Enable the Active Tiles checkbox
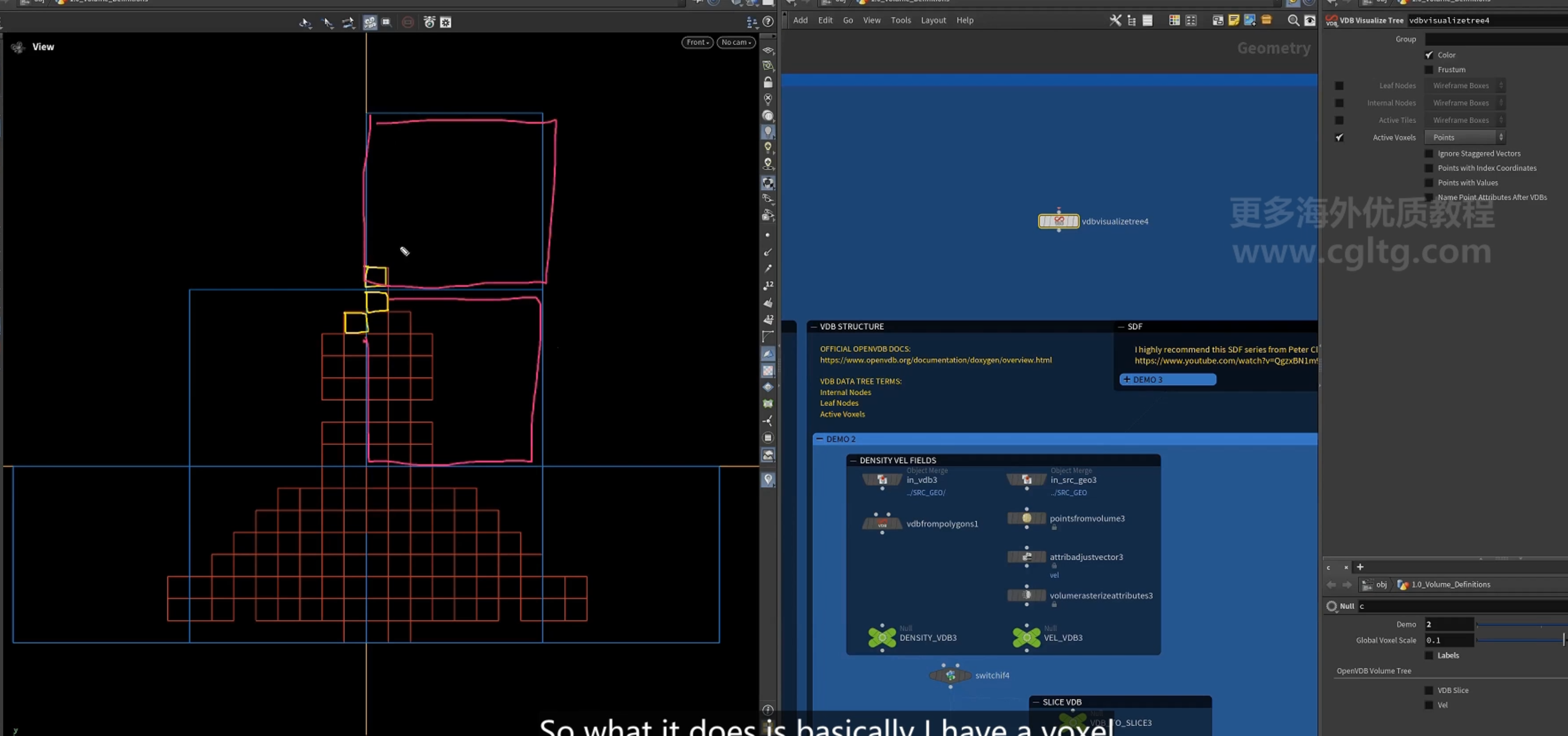 point(1339,120)
